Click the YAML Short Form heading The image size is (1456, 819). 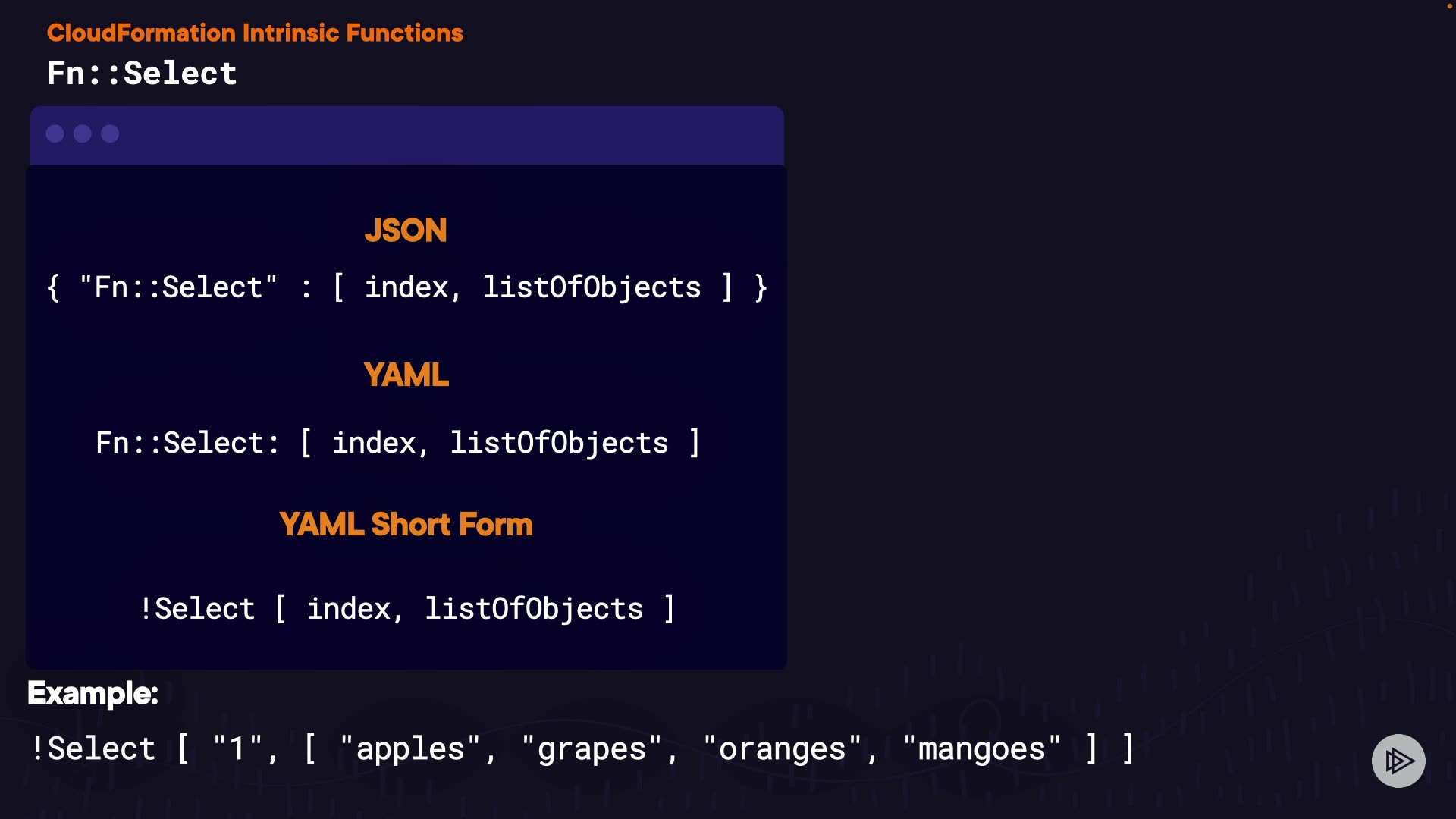[406, 524]
